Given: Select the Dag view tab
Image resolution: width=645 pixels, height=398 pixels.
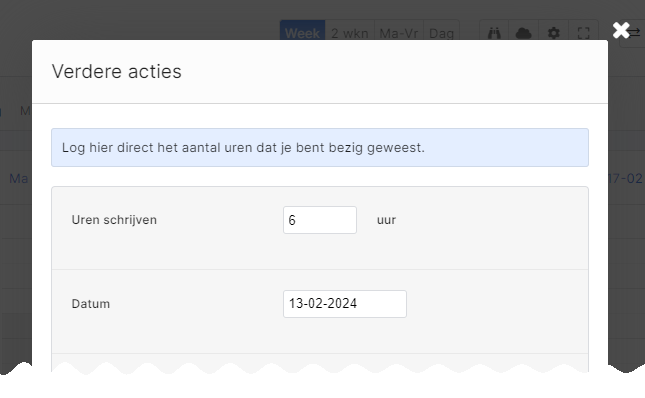Looking at the screenshot, I should [441, 32].
